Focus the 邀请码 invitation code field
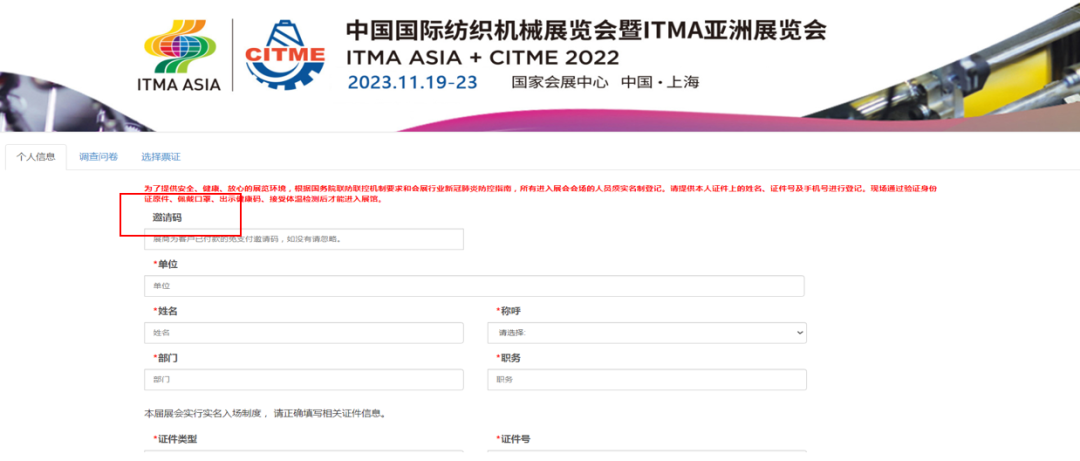 click(304, 239)
